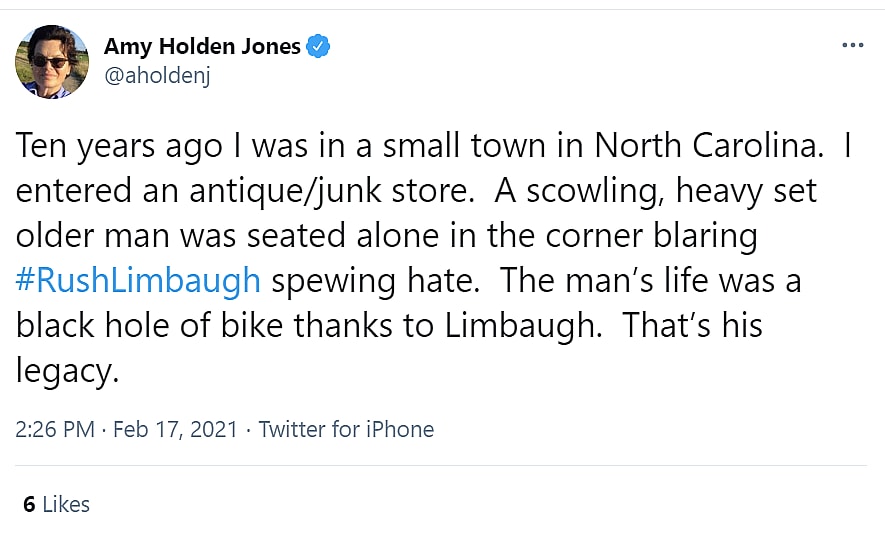View the 6 Likes list
The width and height of the screenshot is (885, 534).
point(56,505)
